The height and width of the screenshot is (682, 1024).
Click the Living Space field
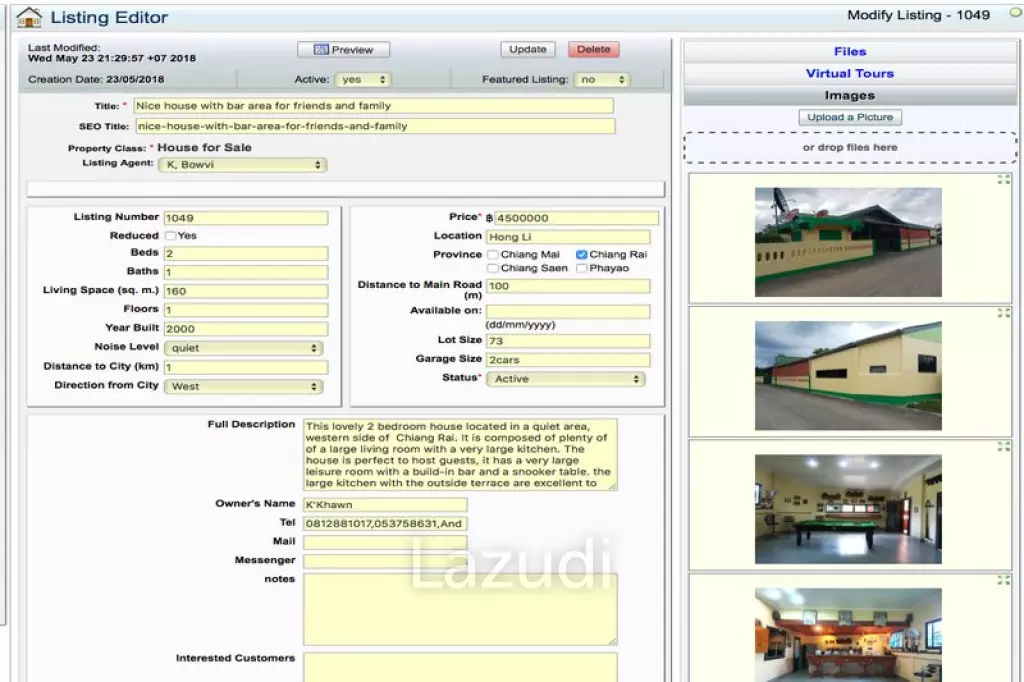[246, 291]
